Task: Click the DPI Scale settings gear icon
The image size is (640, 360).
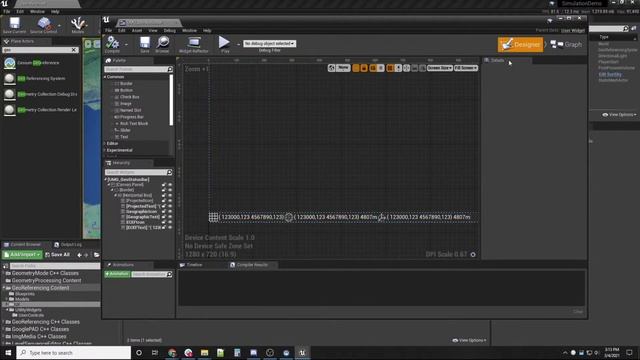Action: 473,255
